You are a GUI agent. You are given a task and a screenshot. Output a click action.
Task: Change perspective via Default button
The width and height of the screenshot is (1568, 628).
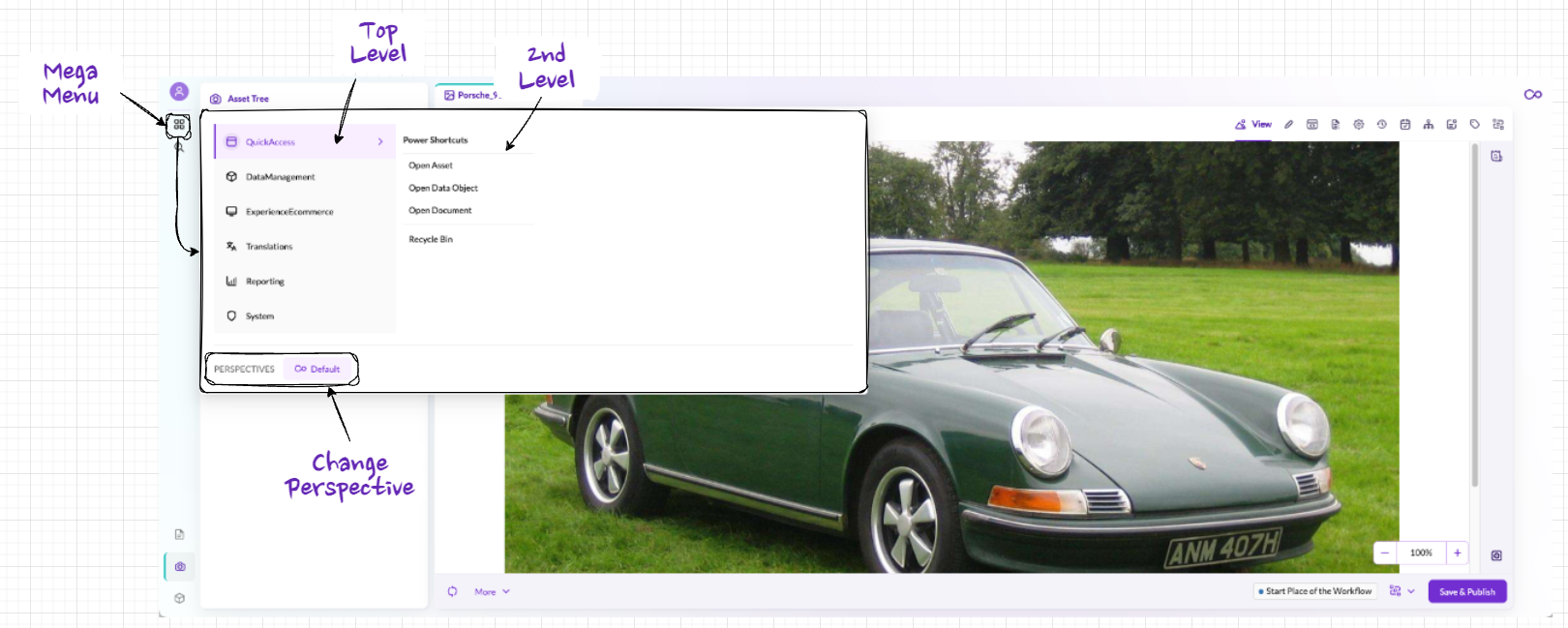tap(317, 369)
